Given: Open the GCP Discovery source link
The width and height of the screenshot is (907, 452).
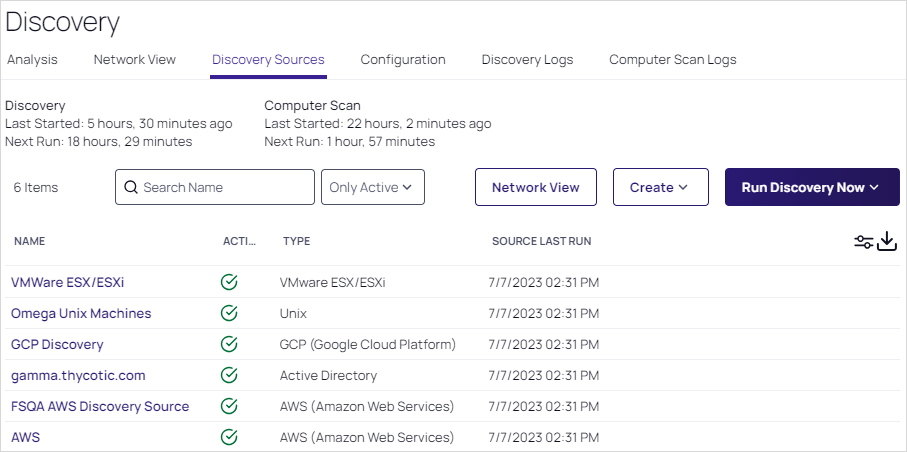Looking at the screenshot, I should click(57, 344).
